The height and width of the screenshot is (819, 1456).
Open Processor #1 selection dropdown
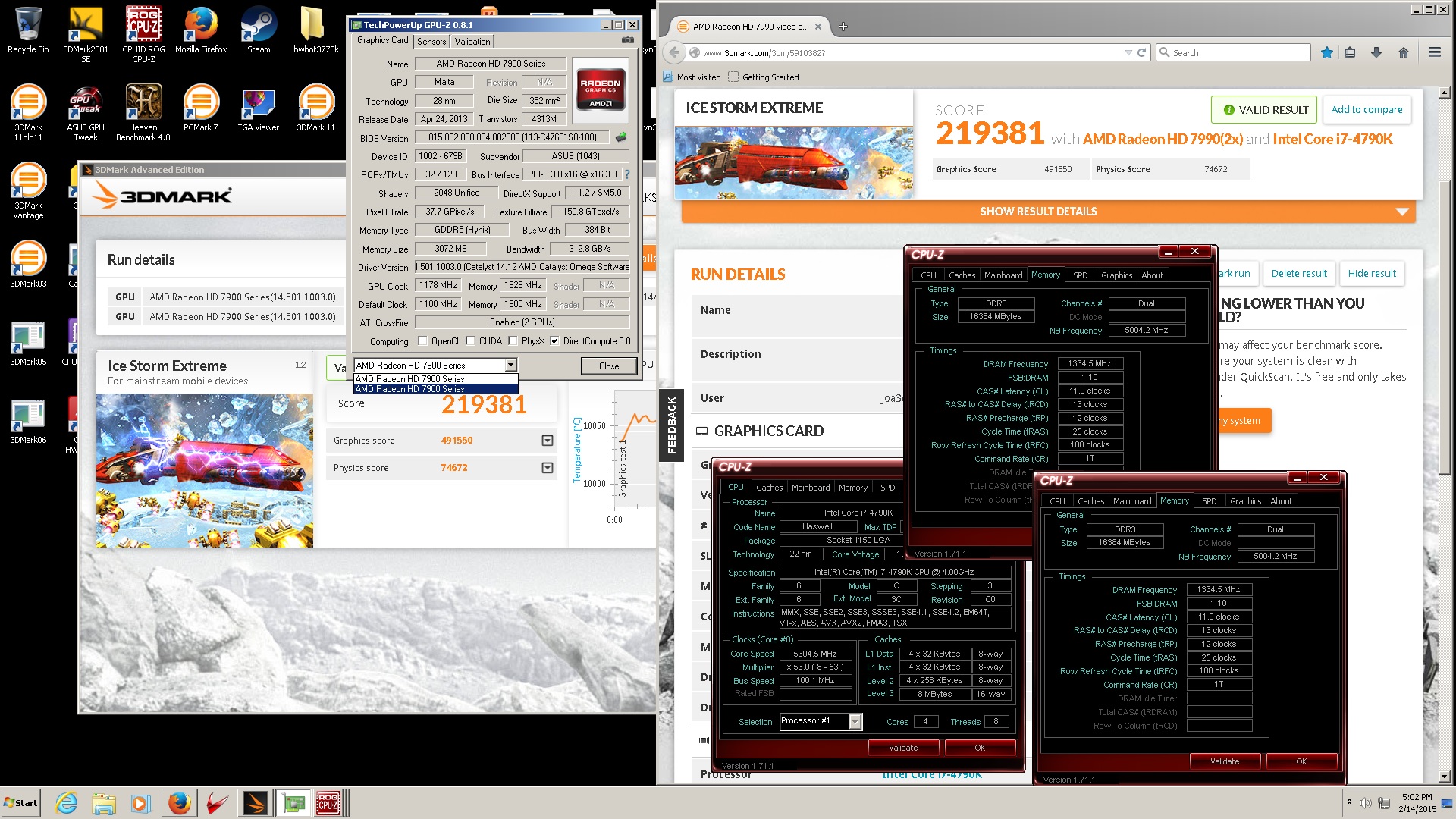tap(855, 722)
